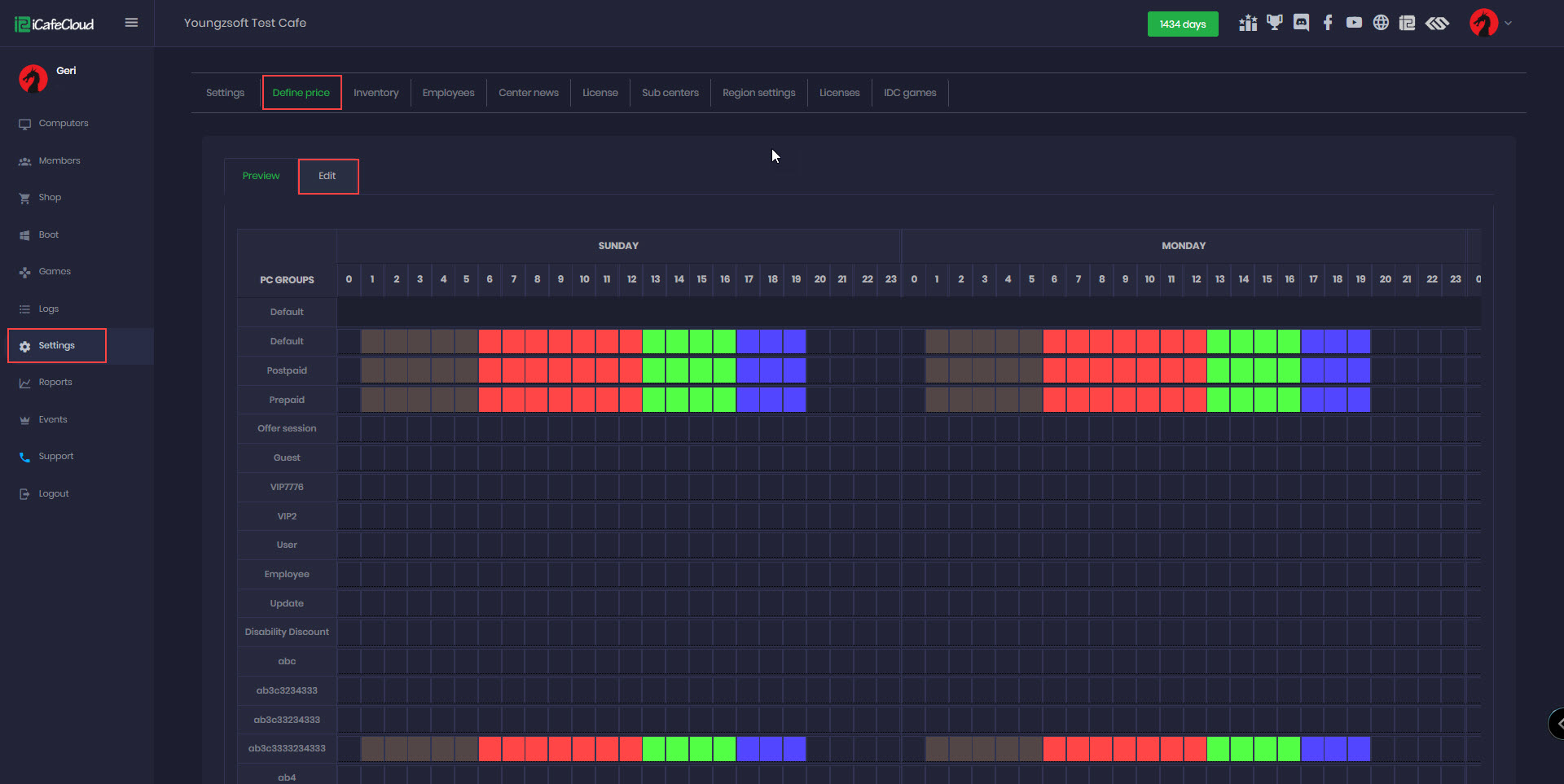
Task: Select the VIP2 group row label
Action: 287,516
